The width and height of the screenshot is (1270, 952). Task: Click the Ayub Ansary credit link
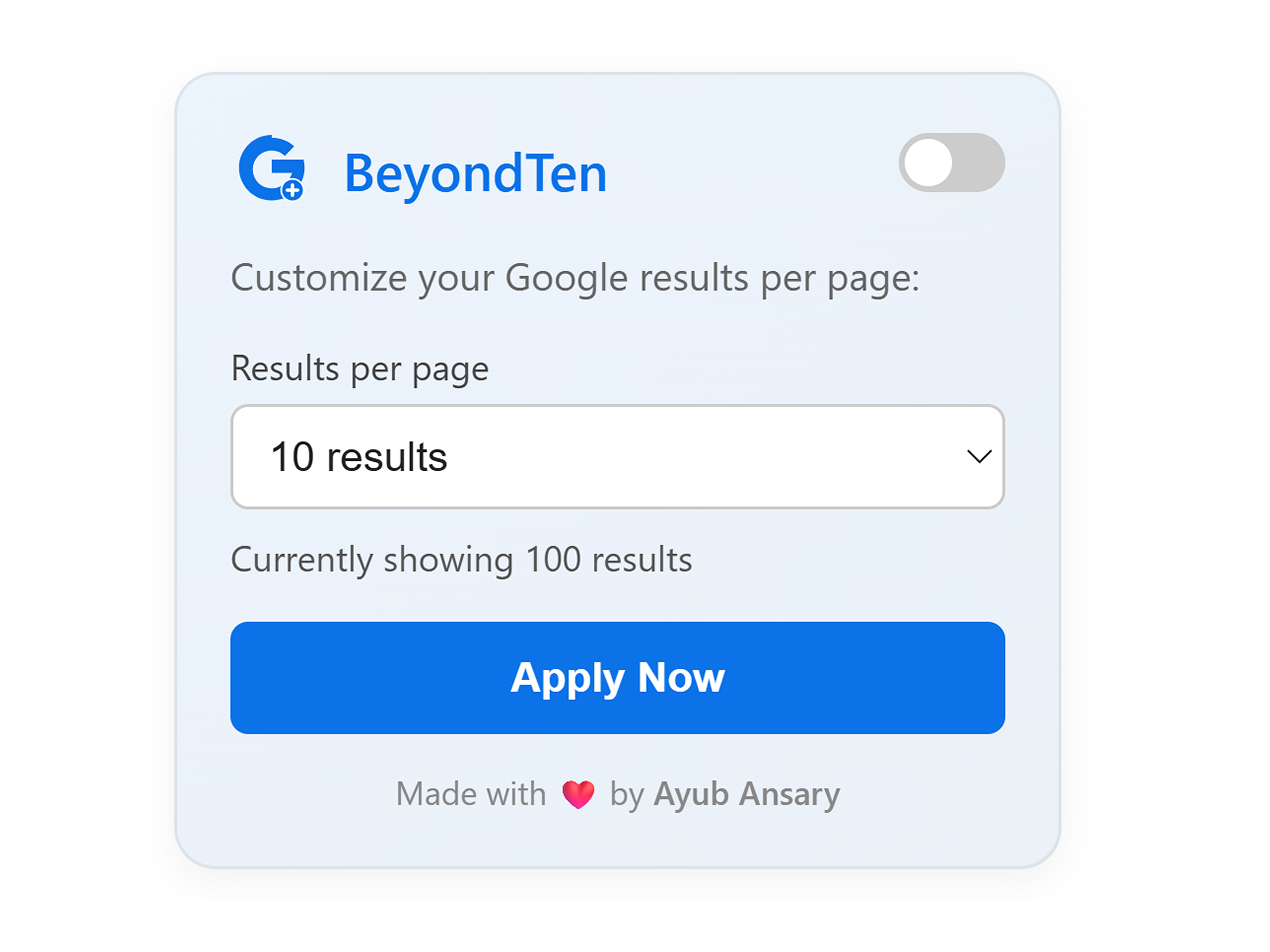point(746,794)
